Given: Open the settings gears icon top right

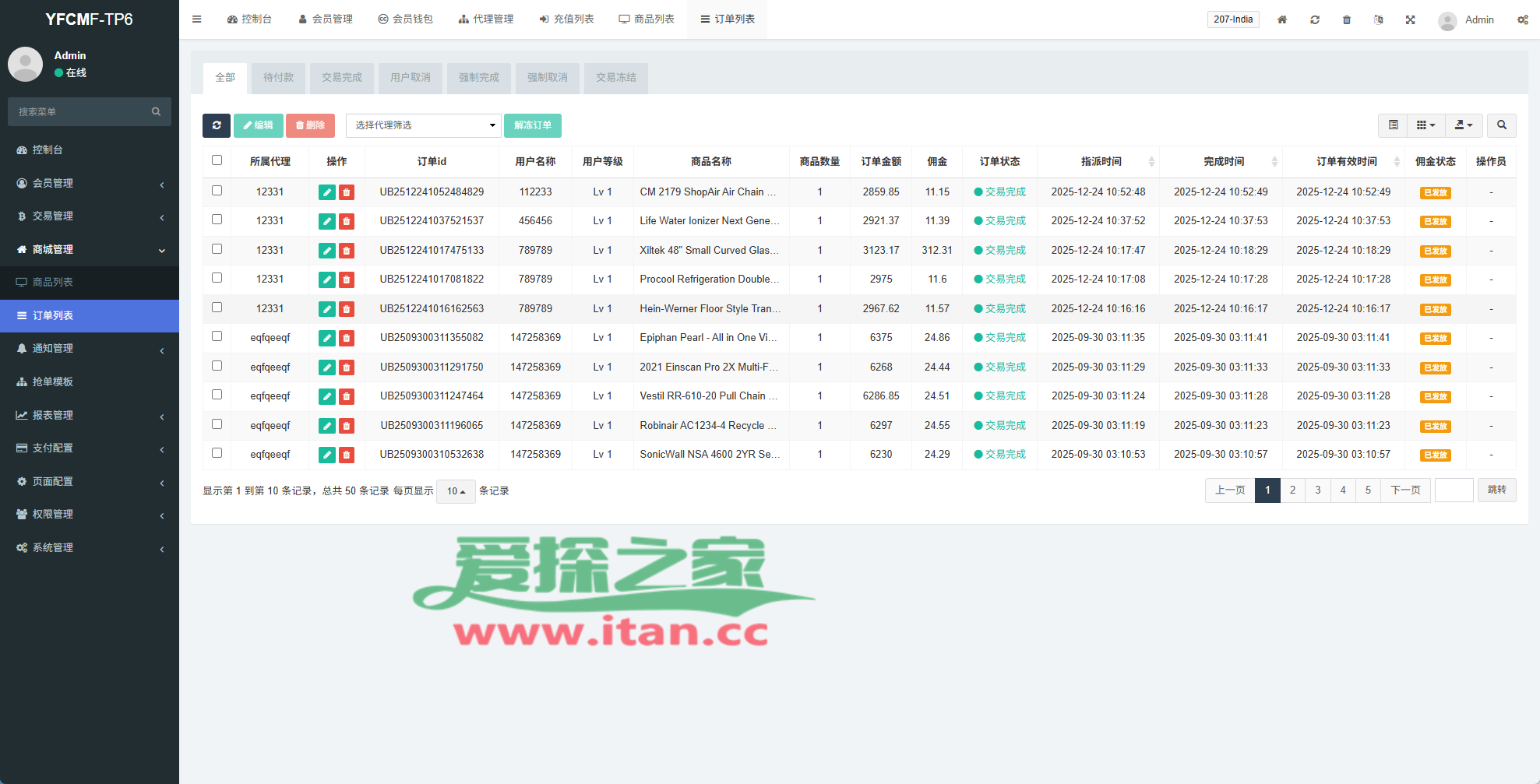Looking at the screenshot, I should [1522, 19].
